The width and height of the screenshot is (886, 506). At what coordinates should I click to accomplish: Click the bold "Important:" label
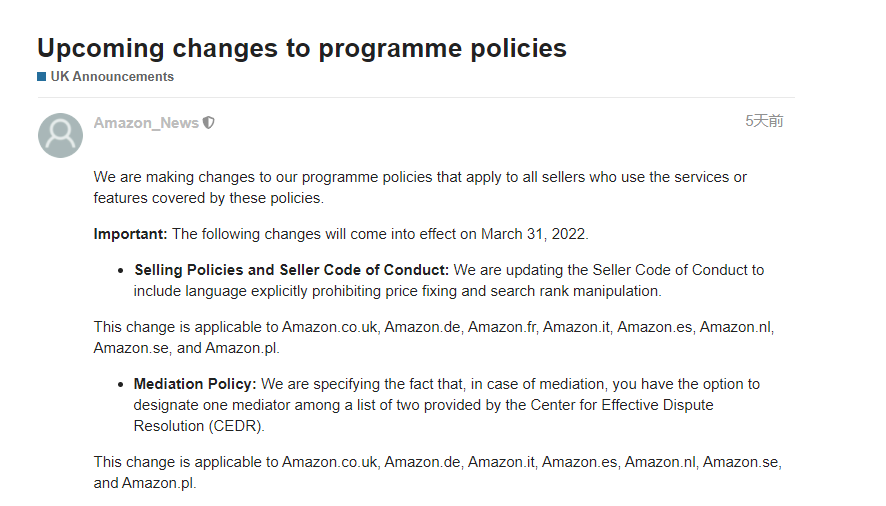pos(130,234)
